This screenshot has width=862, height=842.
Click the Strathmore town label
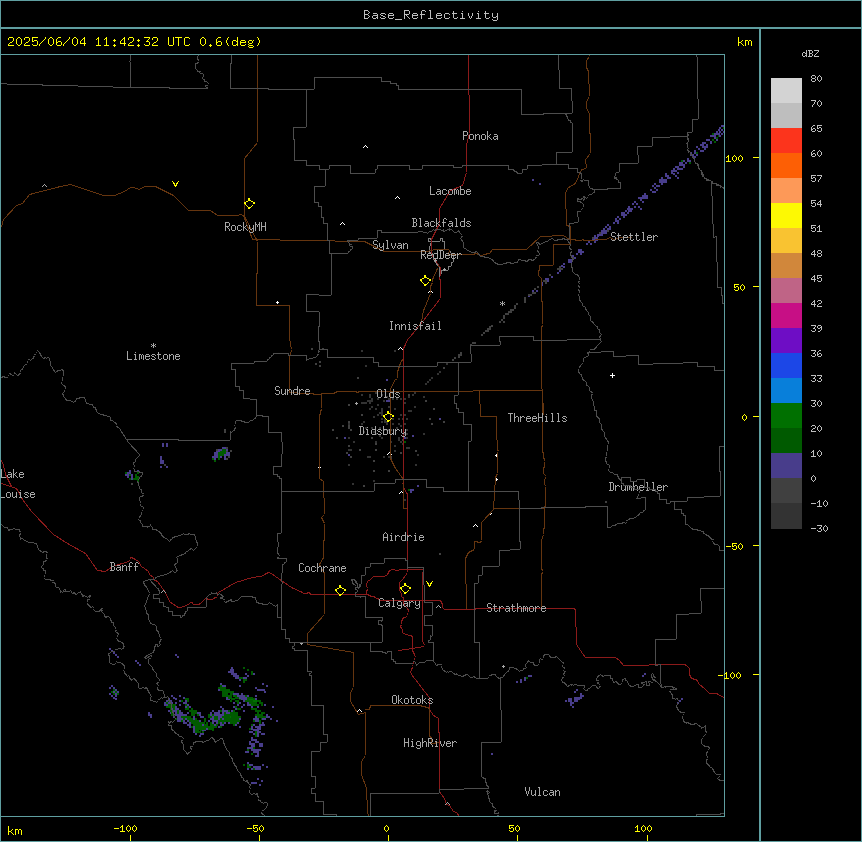(x=516, y=608)
